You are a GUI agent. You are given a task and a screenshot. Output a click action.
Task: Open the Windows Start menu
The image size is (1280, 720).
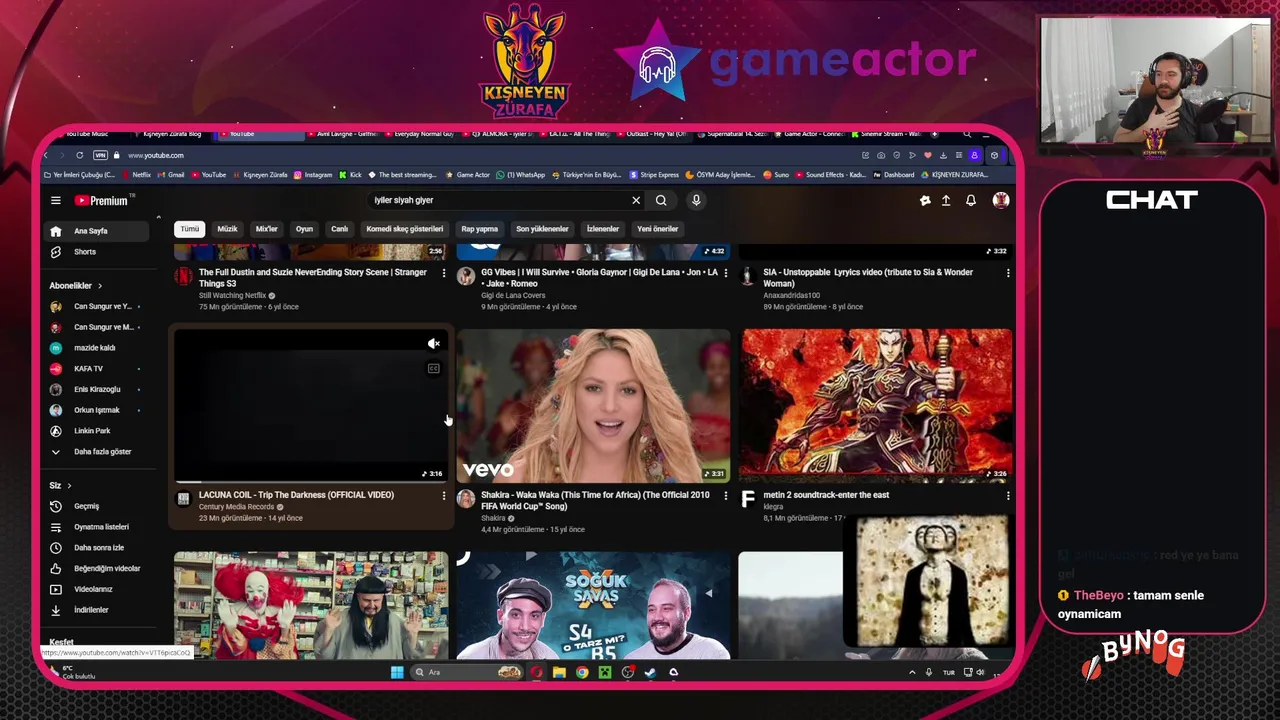pyautogui.click(x=397, y=672)
